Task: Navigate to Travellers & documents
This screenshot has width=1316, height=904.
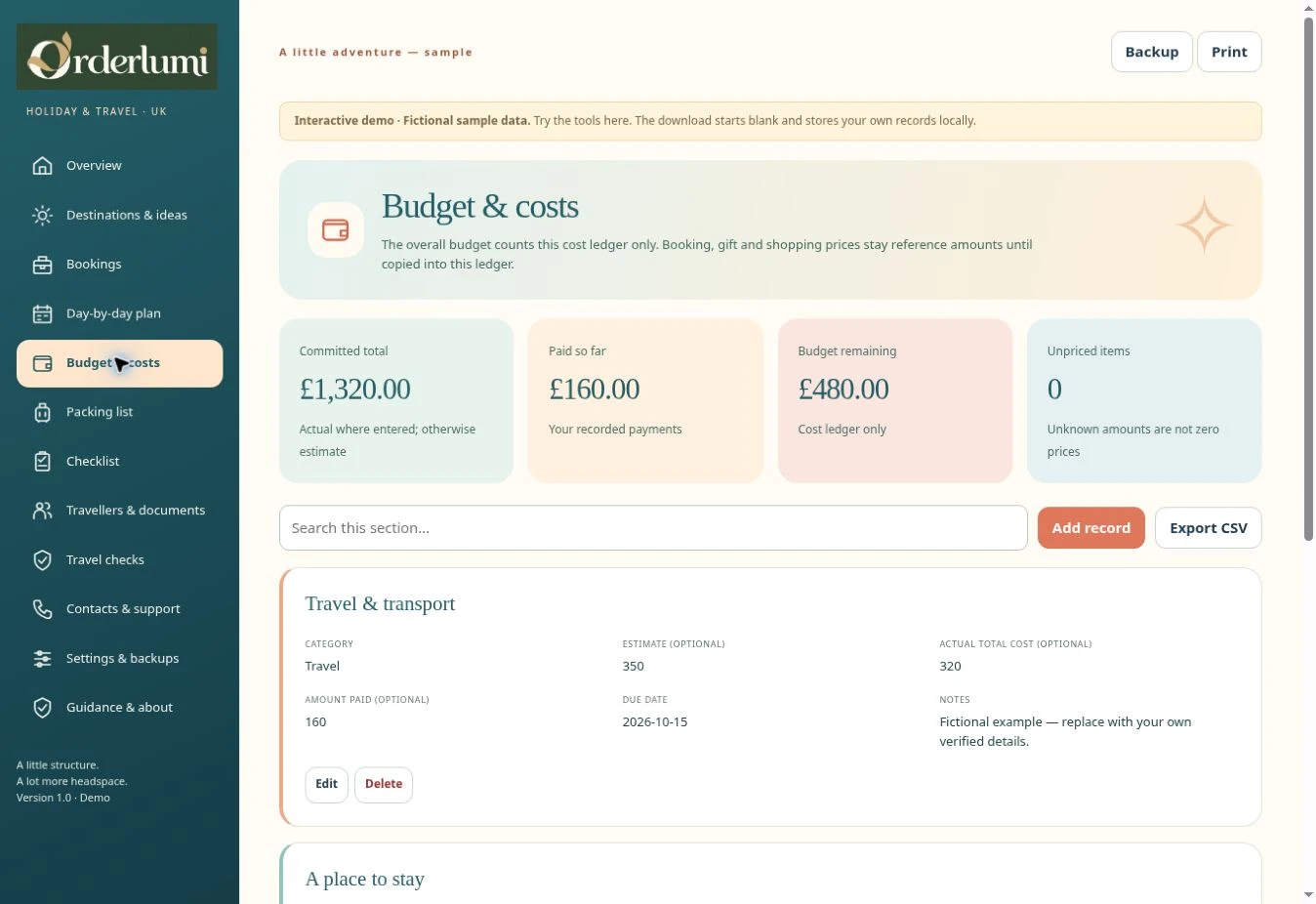Action: tap(119, 511)
